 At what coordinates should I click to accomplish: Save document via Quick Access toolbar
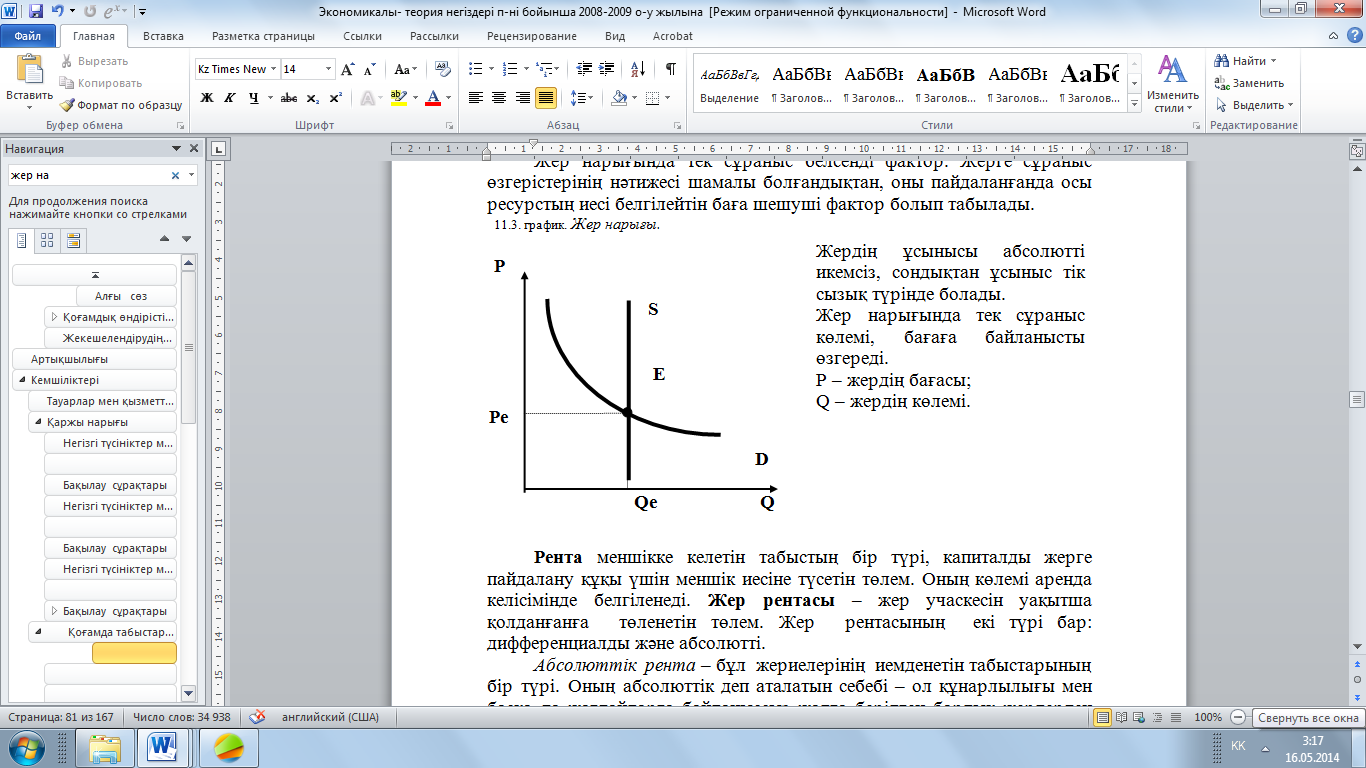[36, 12]
